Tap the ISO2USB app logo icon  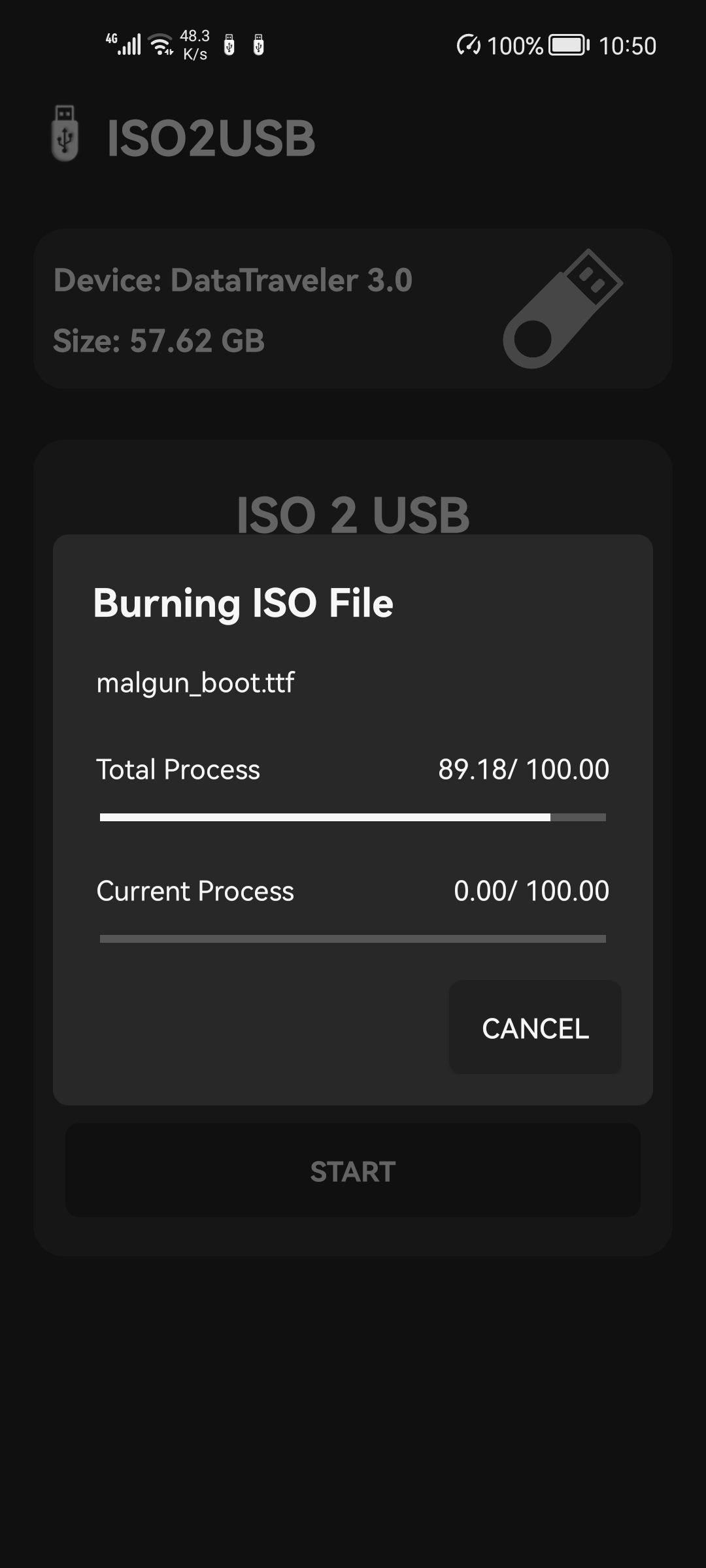(x=65, y=134)
